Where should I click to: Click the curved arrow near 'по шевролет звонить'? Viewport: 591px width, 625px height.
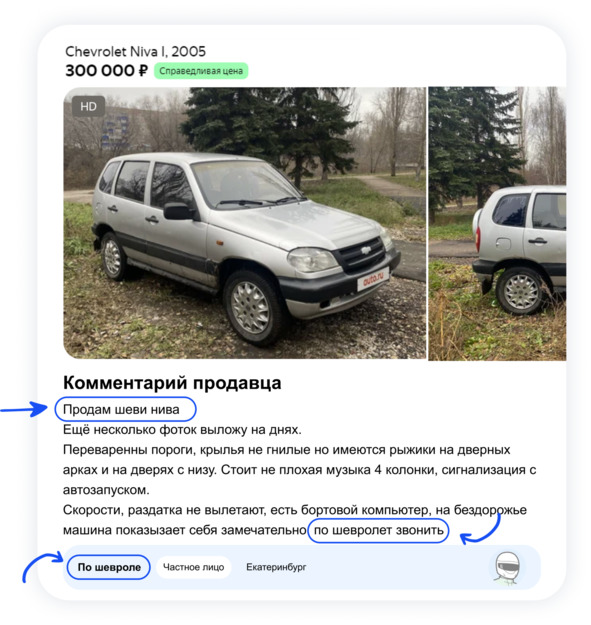[x=481, y=529]
